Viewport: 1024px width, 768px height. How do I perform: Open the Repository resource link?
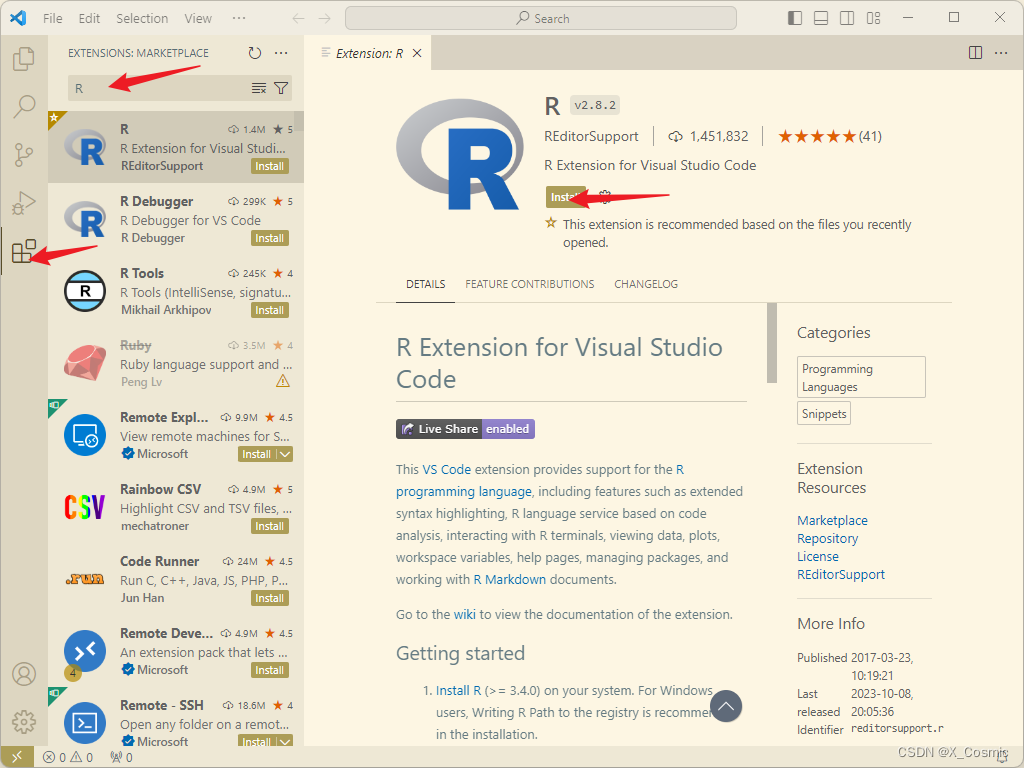tap(827, 539)
